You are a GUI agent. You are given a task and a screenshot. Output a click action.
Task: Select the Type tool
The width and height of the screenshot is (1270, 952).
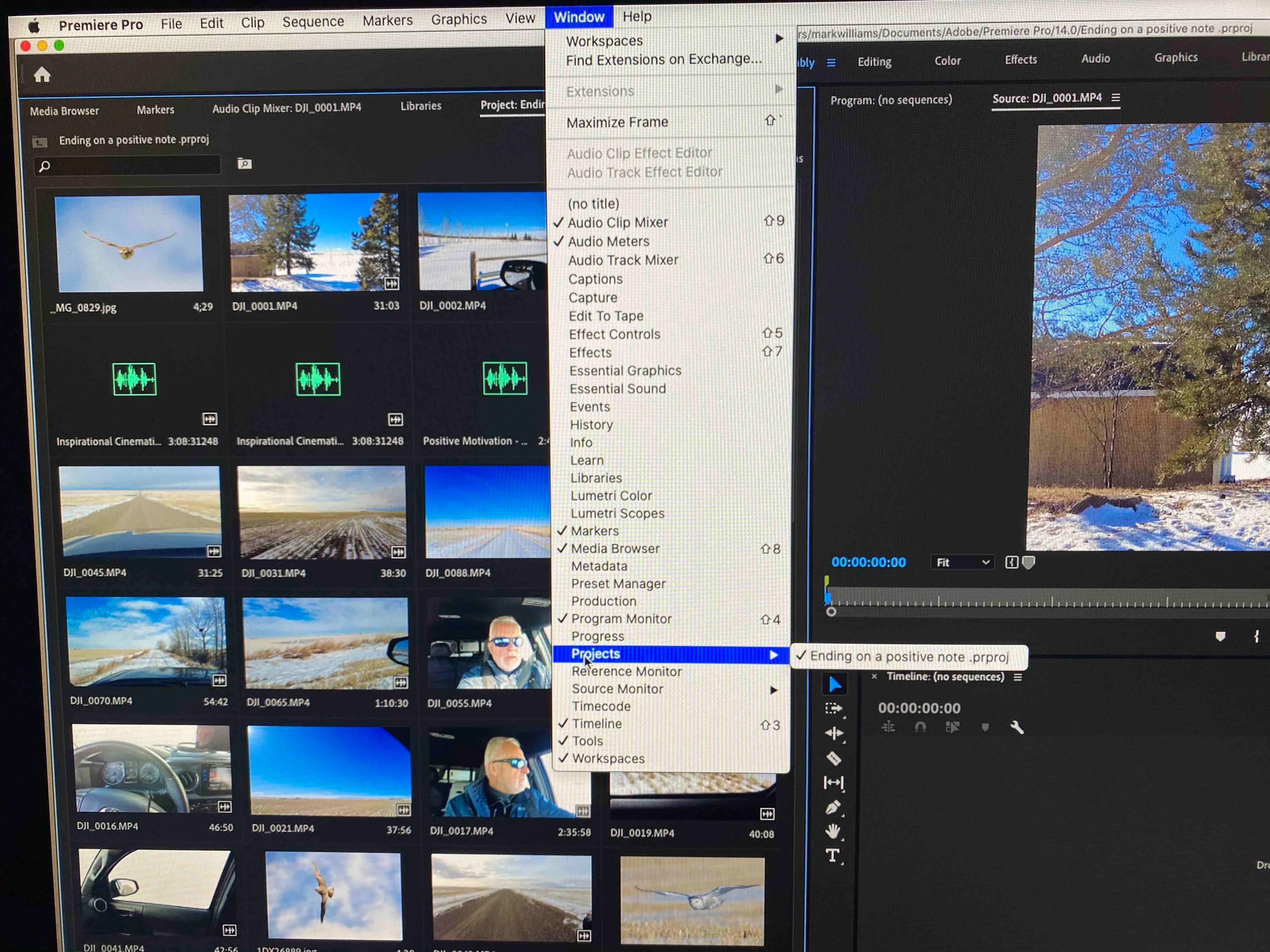[833, 856]
